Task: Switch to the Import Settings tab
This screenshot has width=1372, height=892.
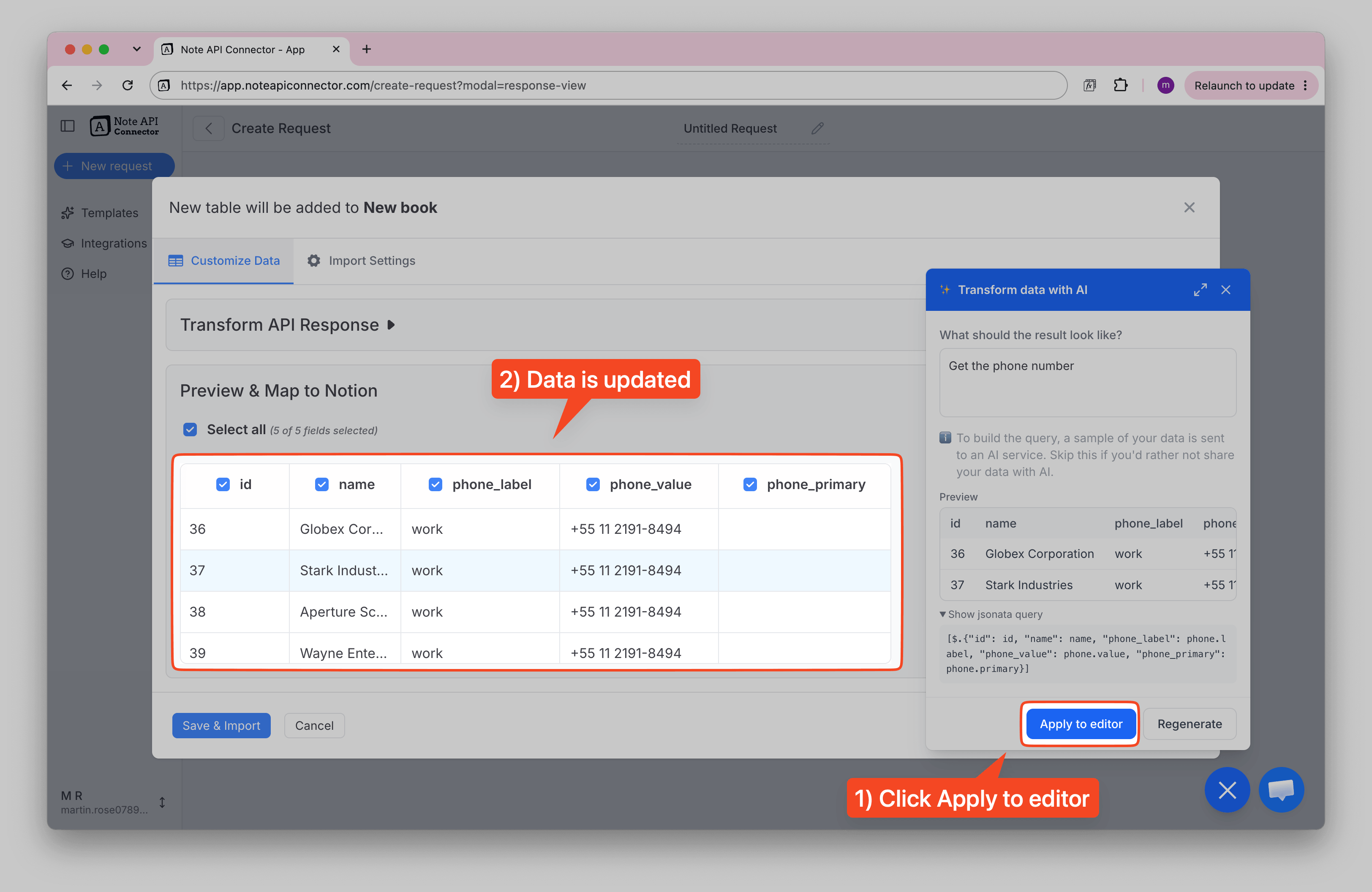Action: coord(361,261)
